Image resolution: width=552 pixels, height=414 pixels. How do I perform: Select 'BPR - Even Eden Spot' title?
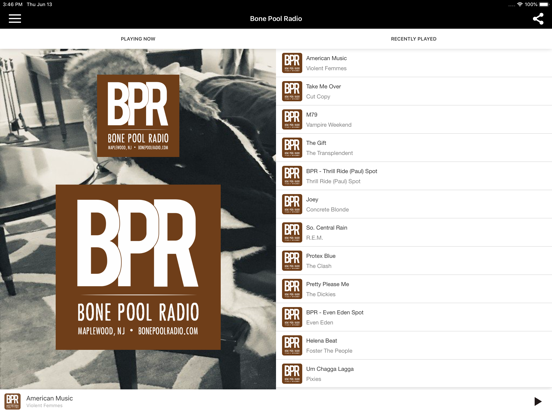click(x=334, y=312)
